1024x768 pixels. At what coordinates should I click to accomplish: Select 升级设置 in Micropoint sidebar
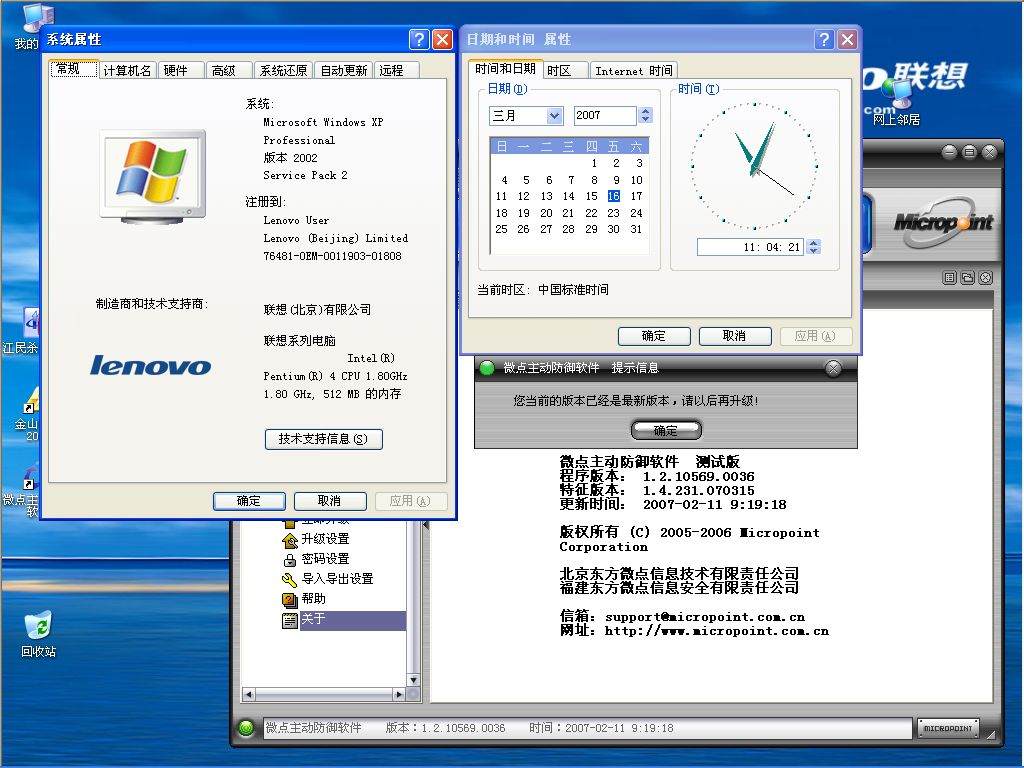pyautogui.click(x=325, y=539)
